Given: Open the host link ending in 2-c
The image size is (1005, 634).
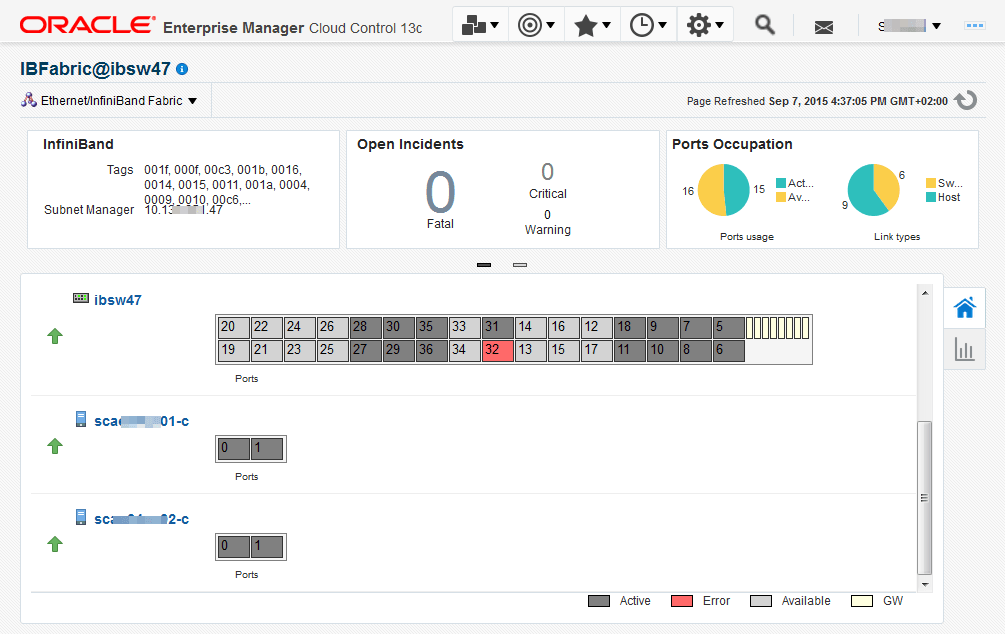Looking at the screenshot, I should (142, 519).
